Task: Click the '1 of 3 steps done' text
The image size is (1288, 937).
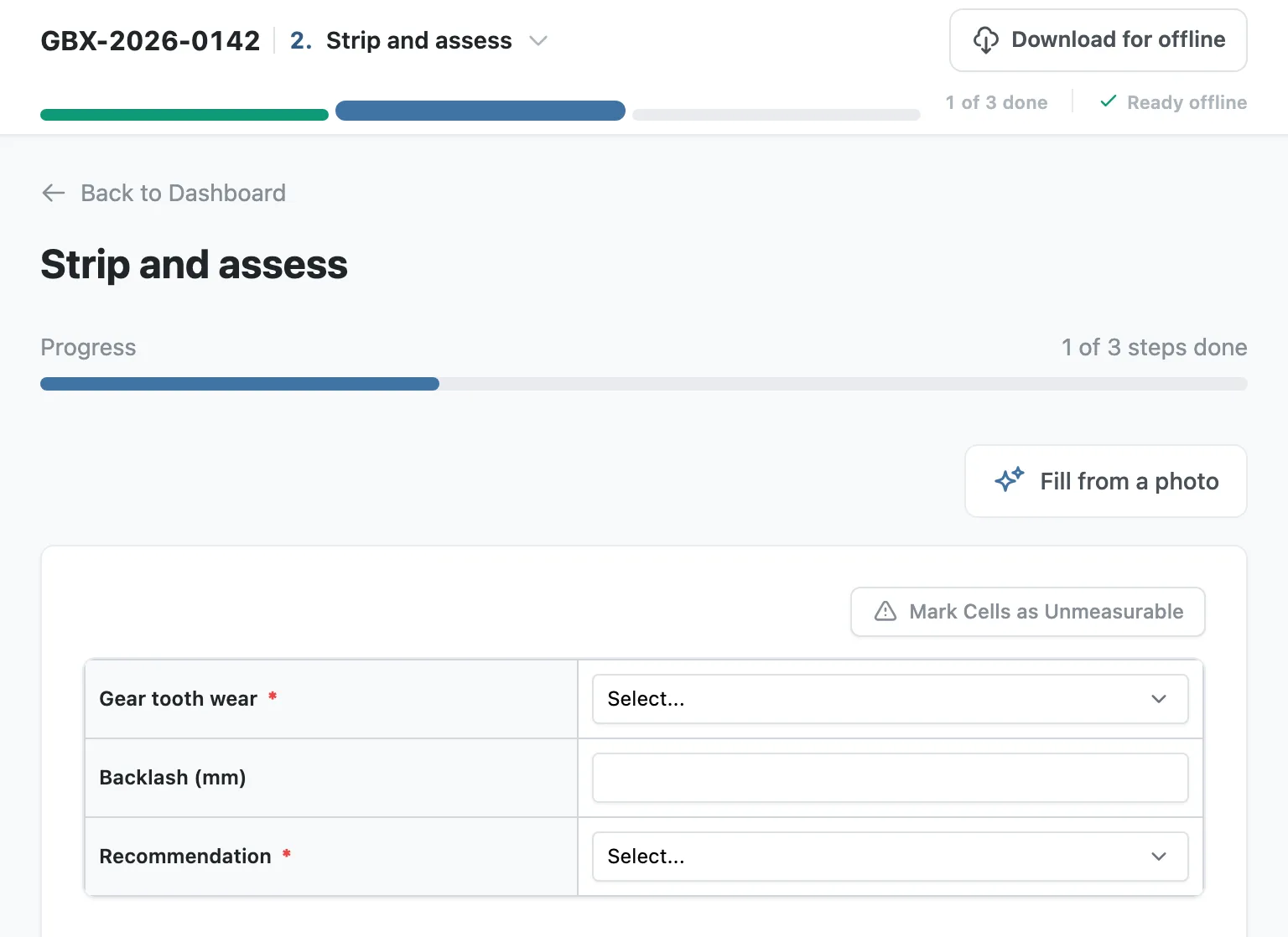Action: 1154,347
